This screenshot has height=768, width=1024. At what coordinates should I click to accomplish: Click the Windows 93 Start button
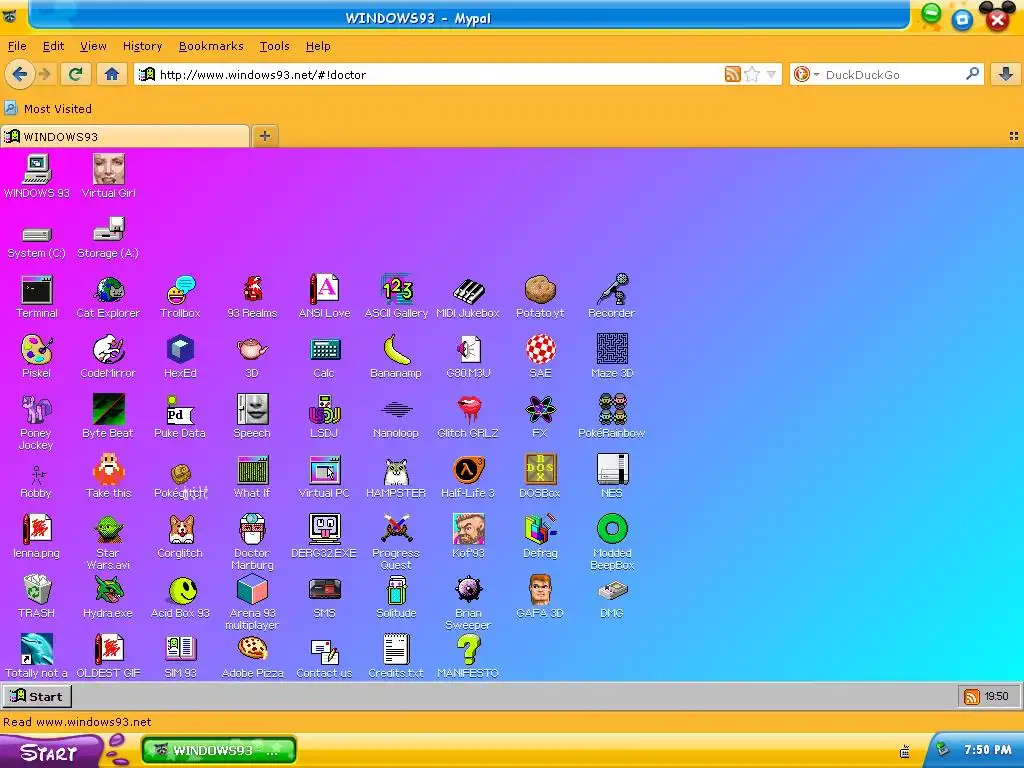coord(37,696)
